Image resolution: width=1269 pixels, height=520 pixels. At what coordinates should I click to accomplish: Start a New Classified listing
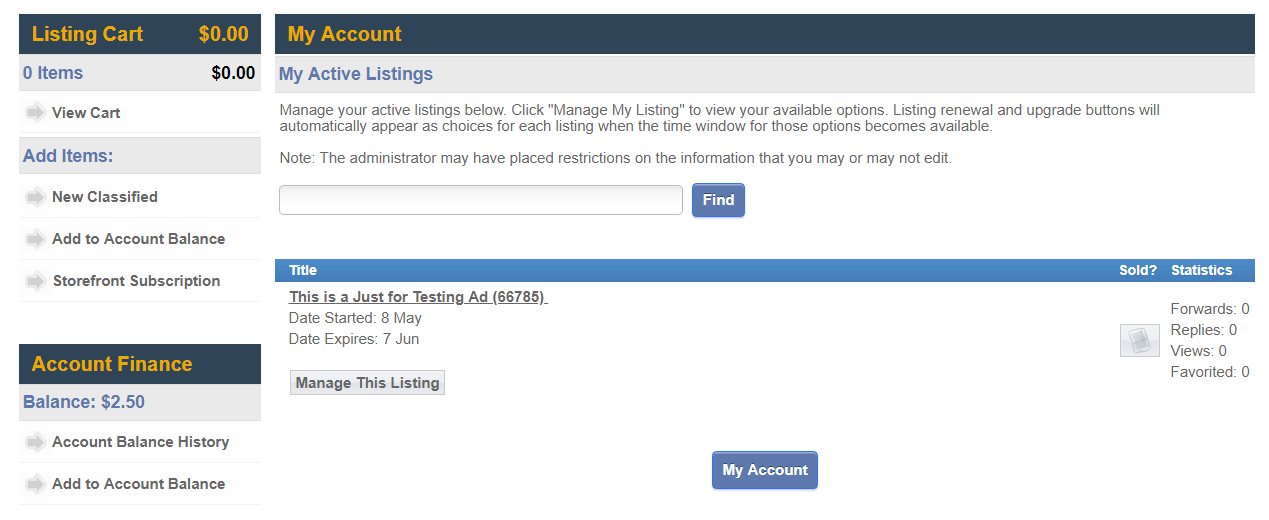coord(105,197)
